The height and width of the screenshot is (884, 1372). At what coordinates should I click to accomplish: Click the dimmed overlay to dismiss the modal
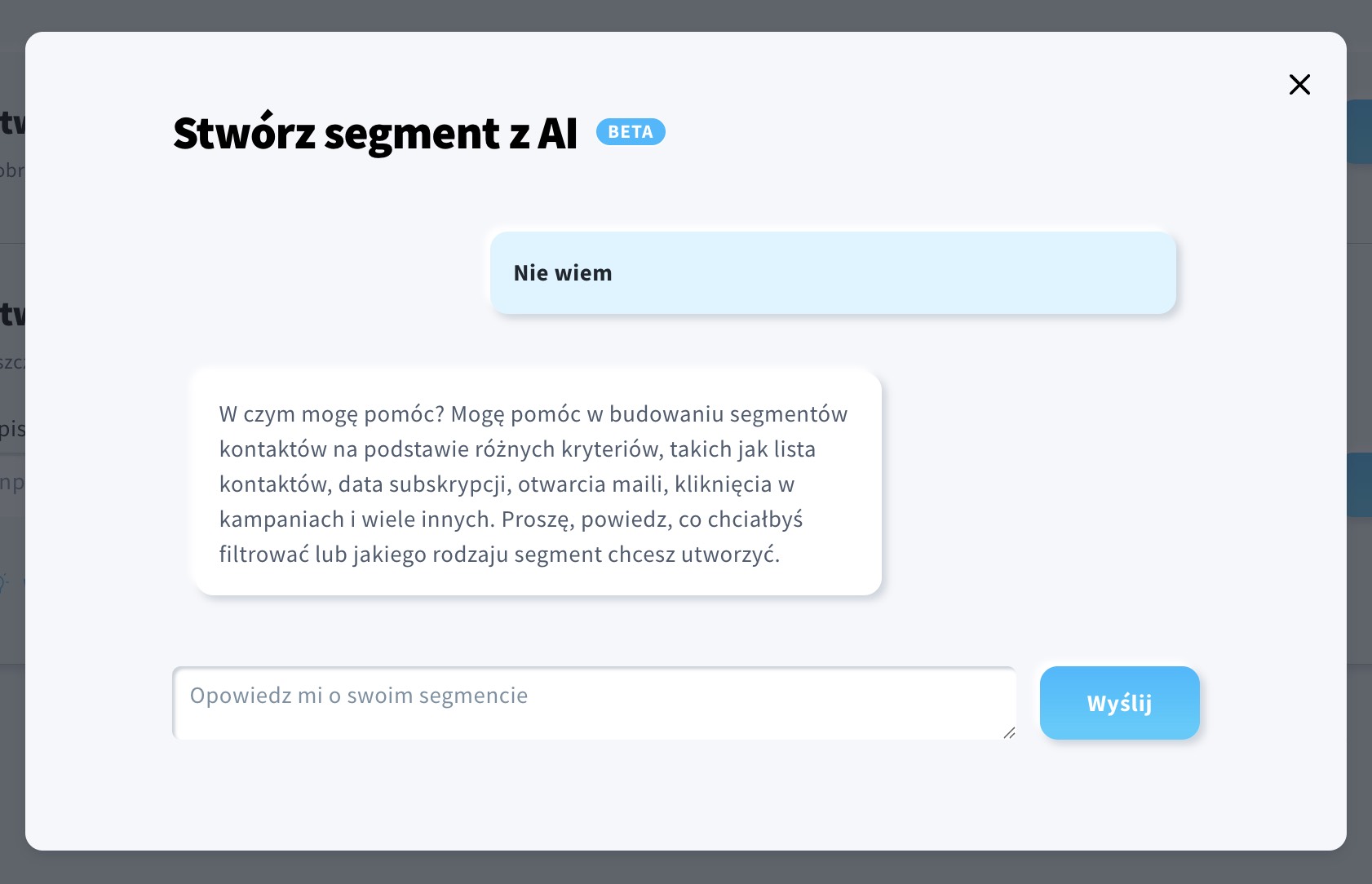point(685,12)
